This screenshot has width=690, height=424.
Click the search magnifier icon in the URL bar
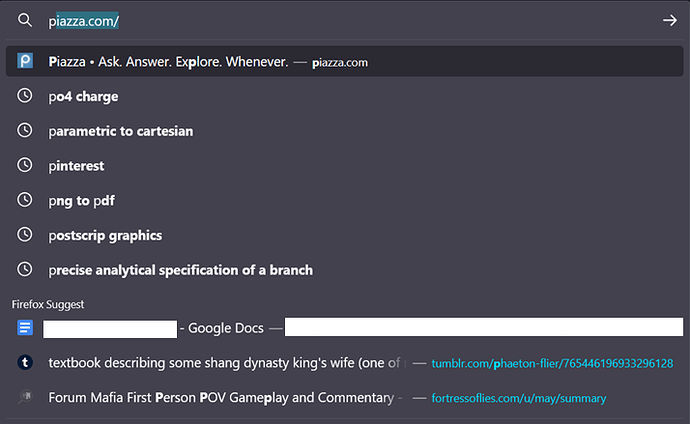click(x=25, y=20)
